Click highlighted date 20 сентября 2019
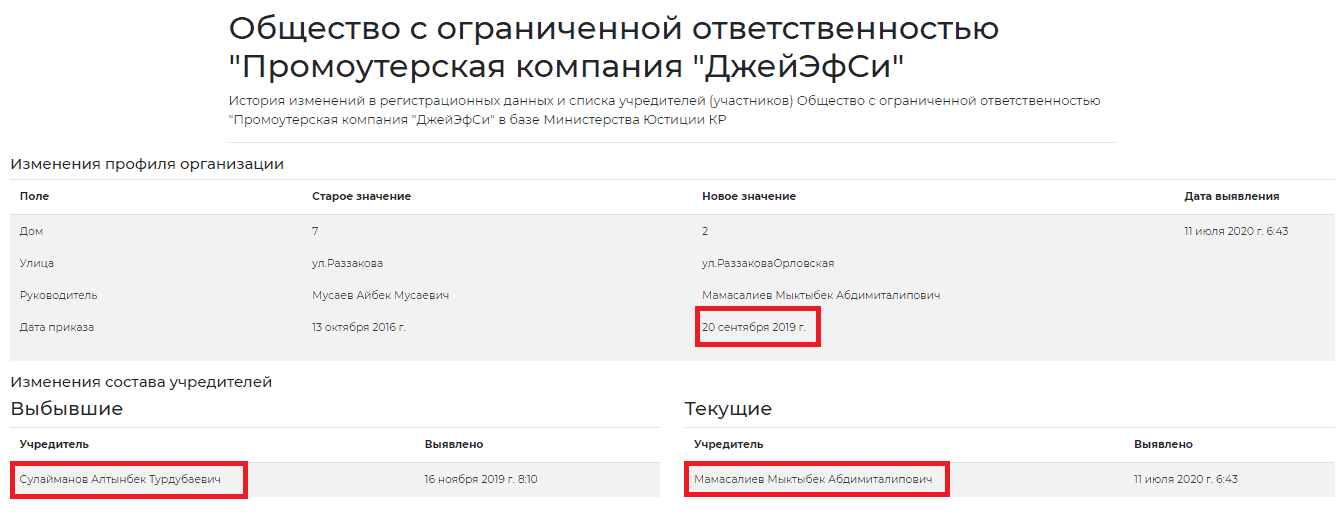This screenshot has height=527, width=1343. (753, 327)
